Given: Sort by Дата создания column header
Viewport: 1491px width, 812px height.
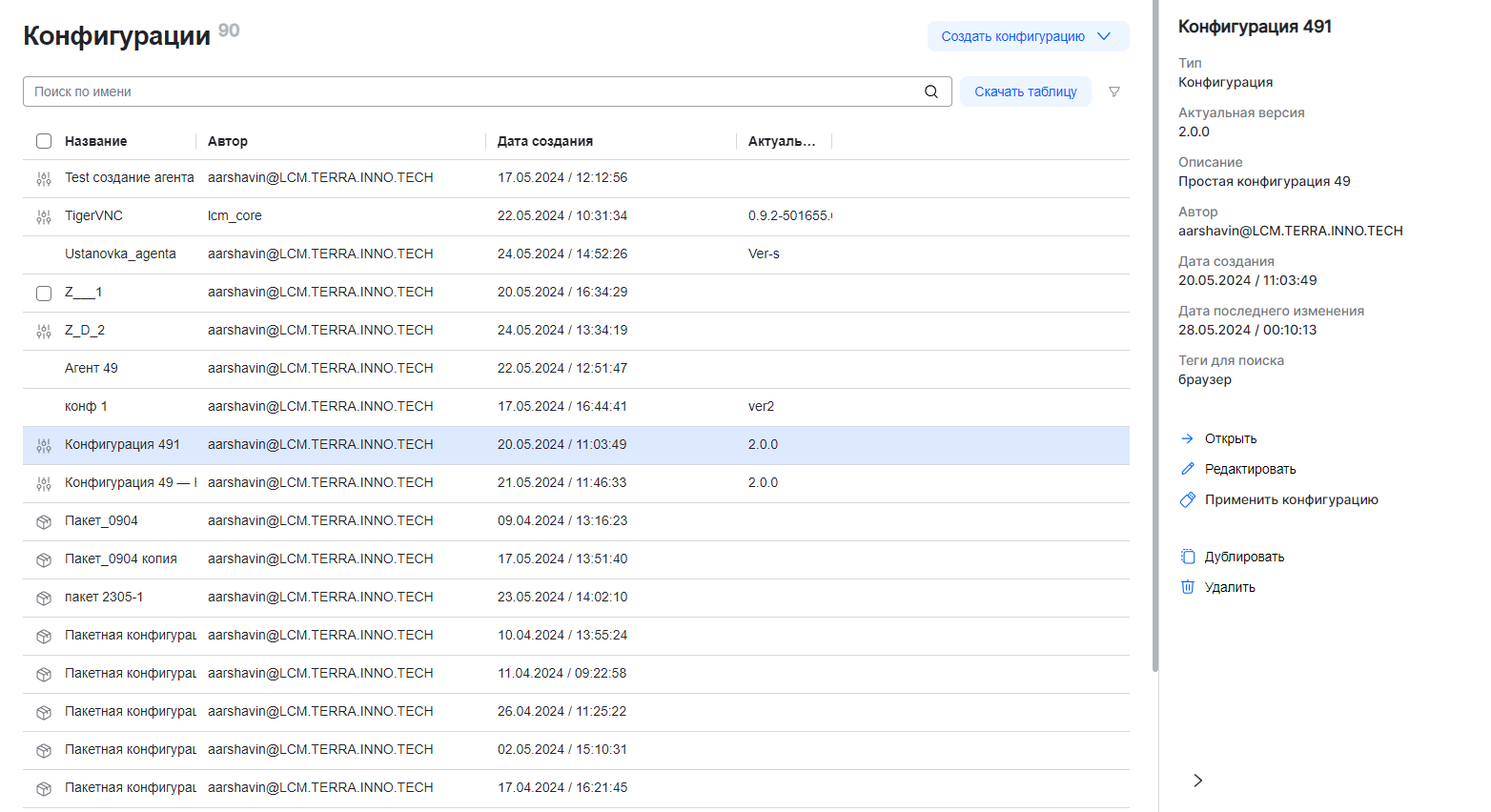Looking at the screenshot, I should [545, 141].
